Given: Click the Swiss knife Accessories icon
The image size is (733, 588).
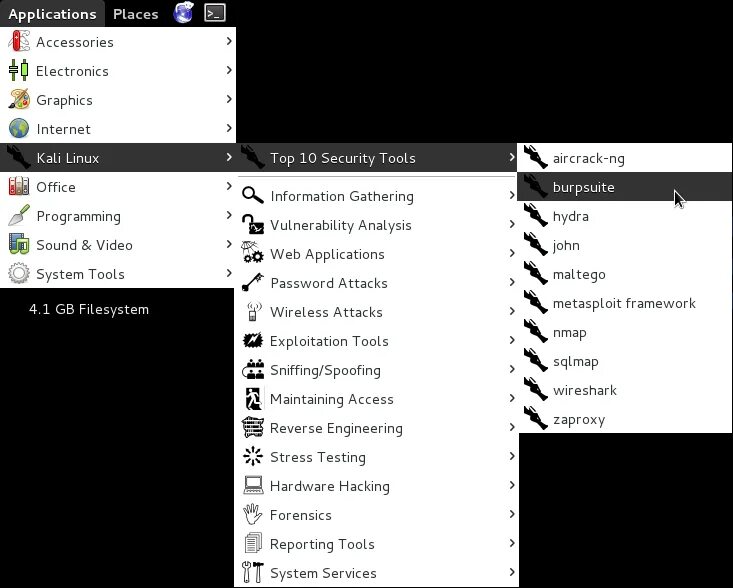Looking at the screenshot, I should (x=19, y=42).
